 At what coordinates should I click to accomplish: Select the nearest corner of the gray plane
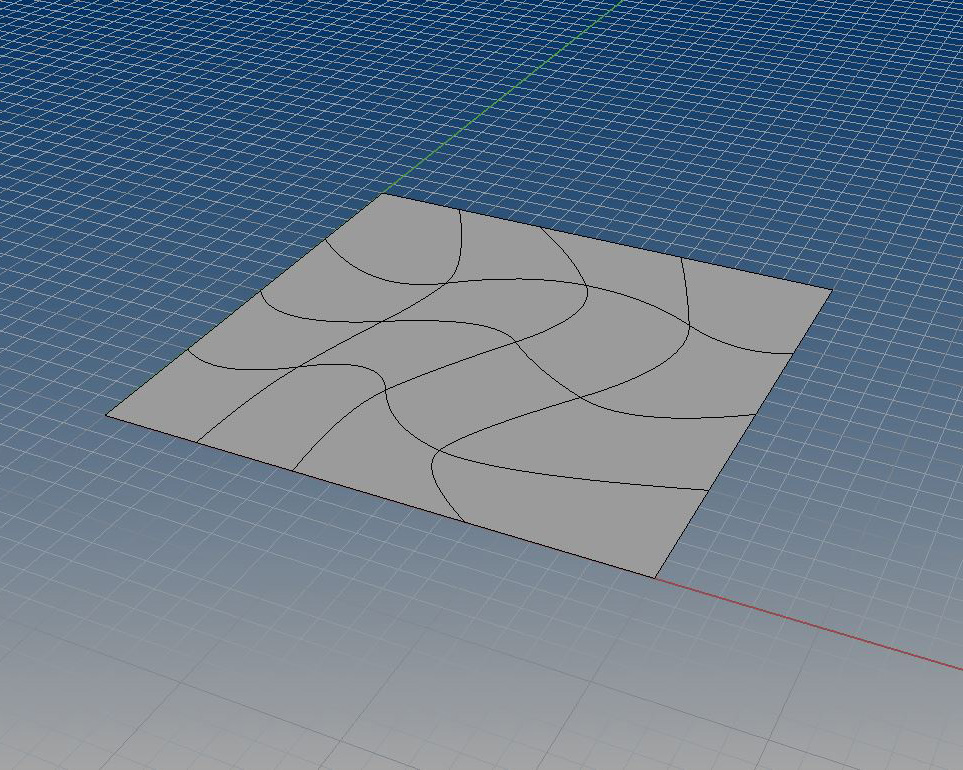click(x=655, y=577)
